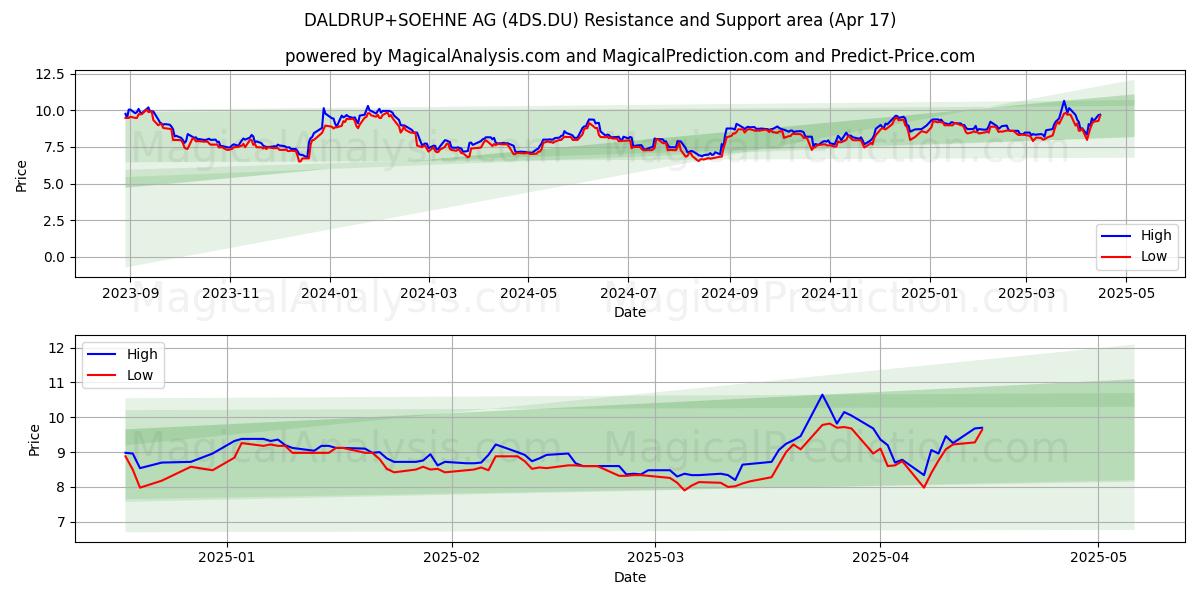Click the '7' price tick on bottom chart
This screenshot has width=1200, height=600.
(x=62, y=523)
